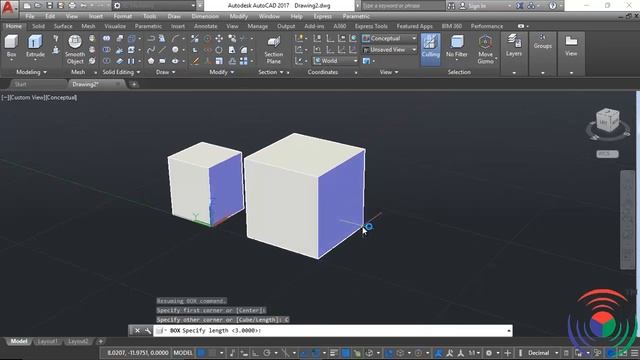Viewport: 640px width, 360px height.
Task: Open the Dimension menu
Action: 205,16
